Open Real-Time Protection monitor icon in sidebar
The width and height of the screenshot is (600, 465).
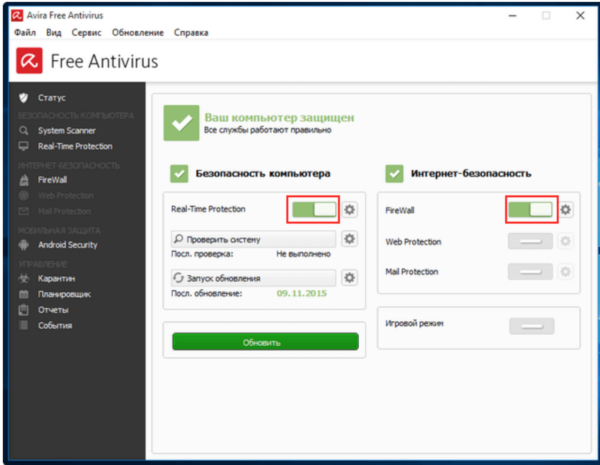tap(24, 146)
